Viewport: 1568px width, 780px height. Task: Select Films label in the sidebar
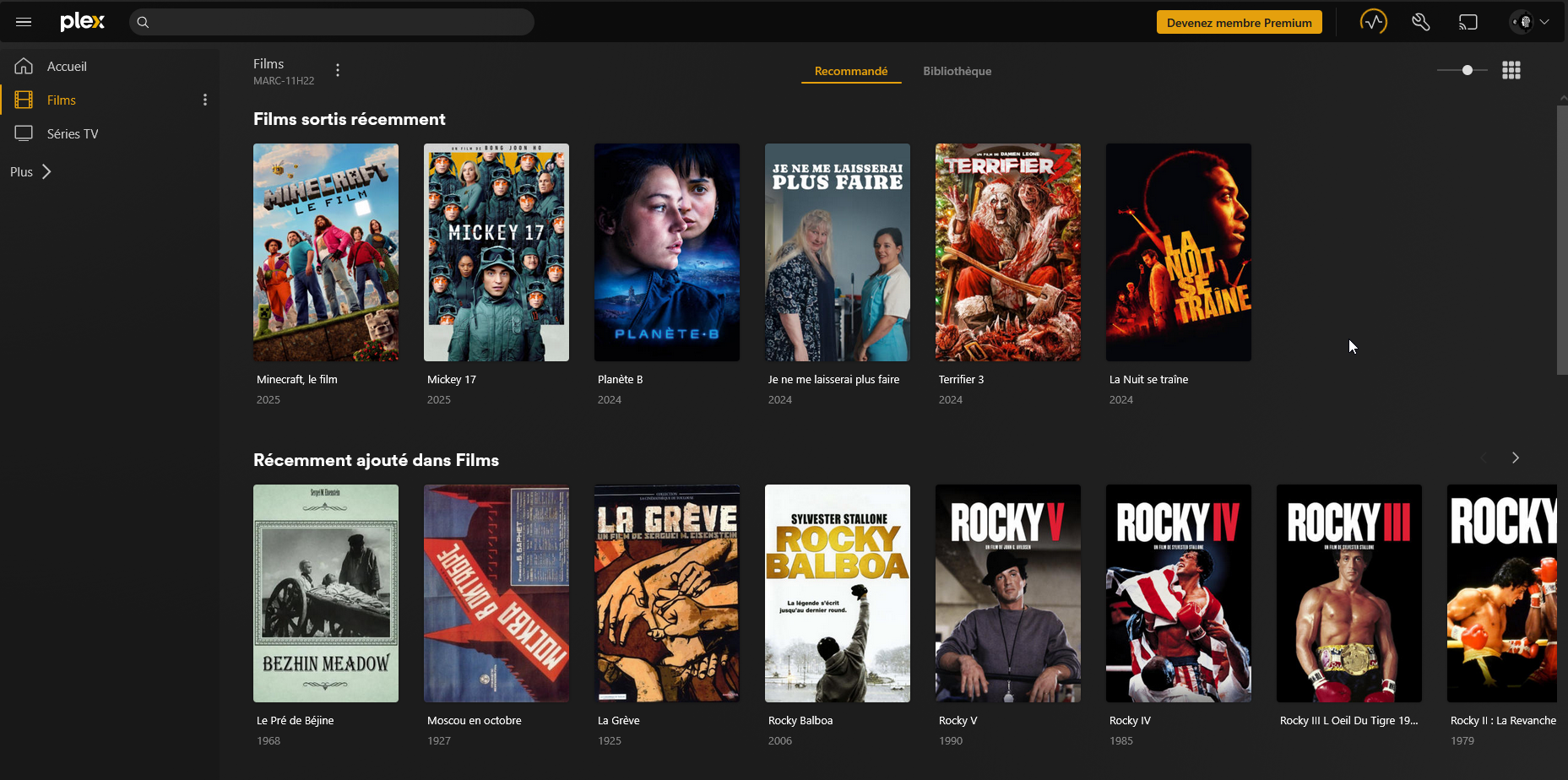[62, 100]
